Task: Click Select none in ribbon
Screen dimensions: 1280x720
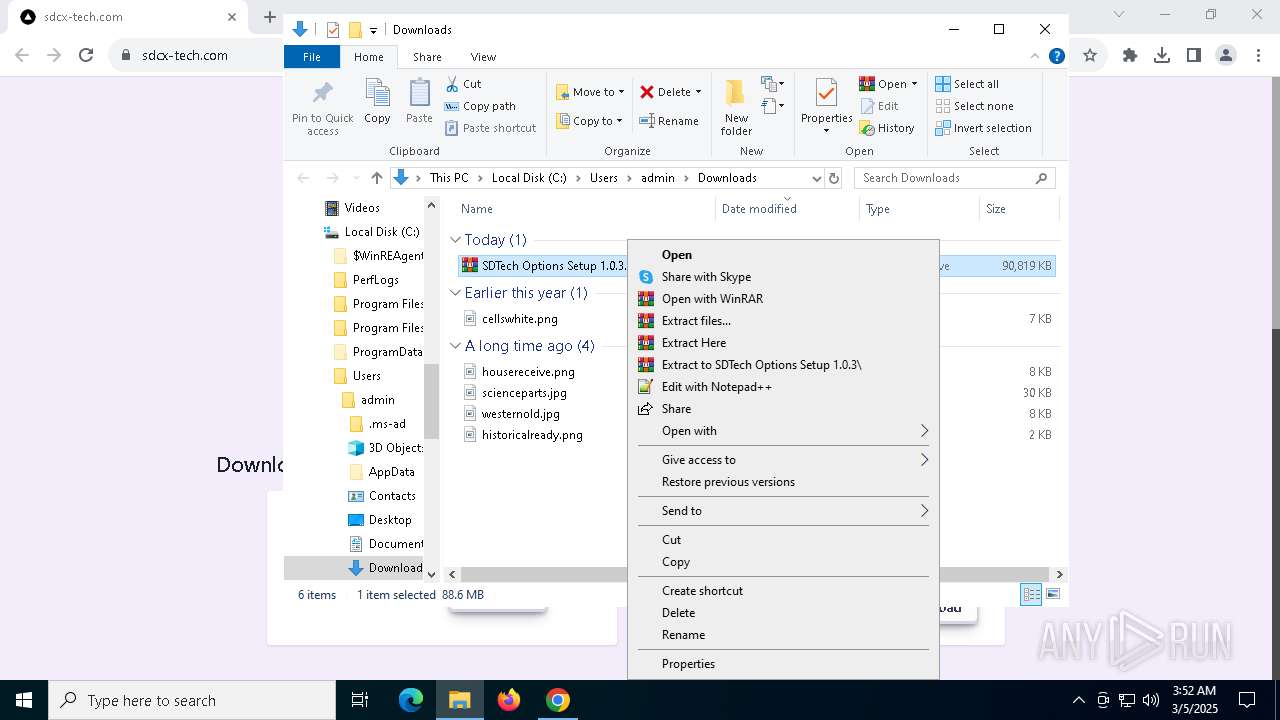Action: (975, 106)
